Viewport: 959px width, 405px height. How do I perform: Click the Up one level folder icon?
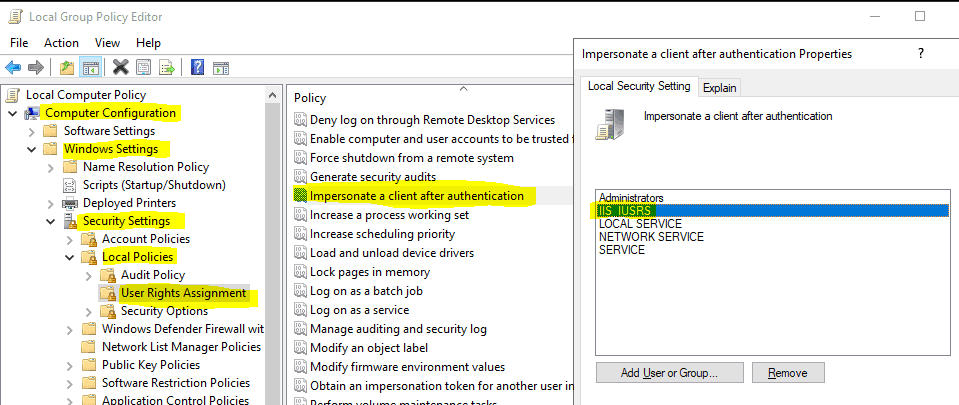[67, 67]
